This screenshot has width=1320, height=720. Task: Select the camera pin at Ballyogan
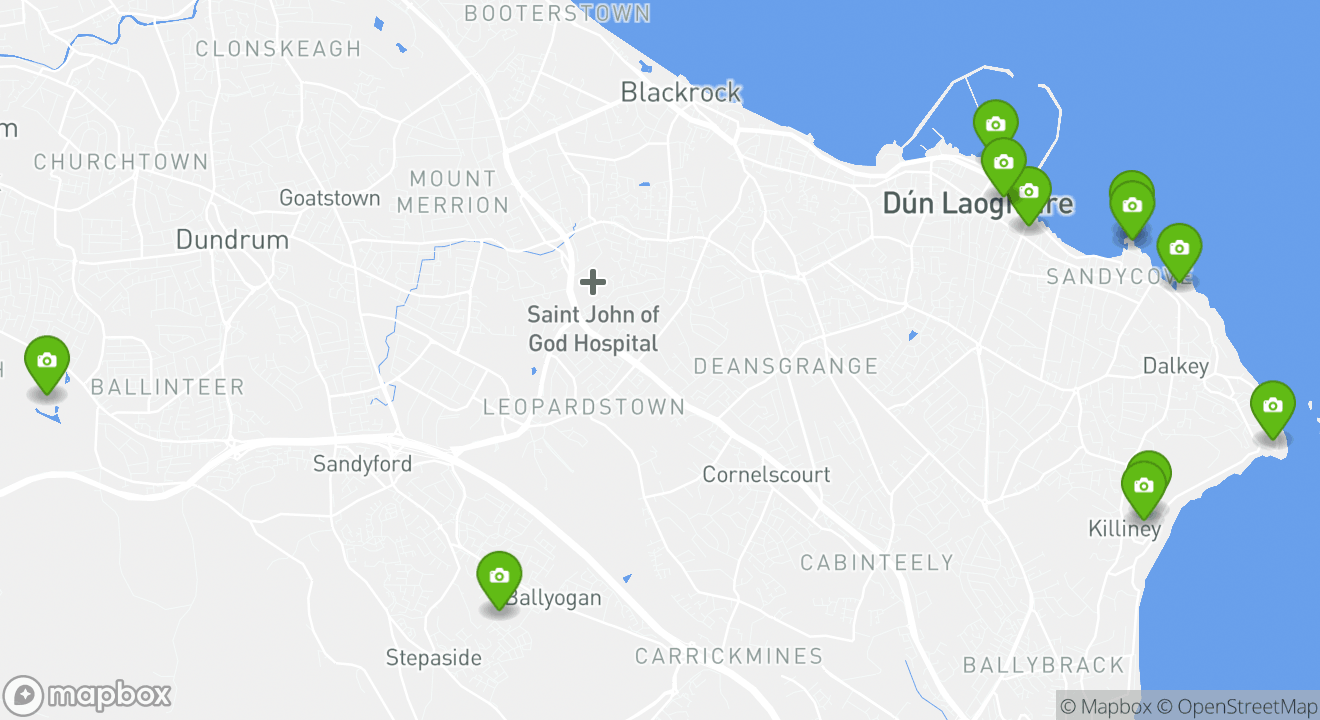(x=499, y=577)
